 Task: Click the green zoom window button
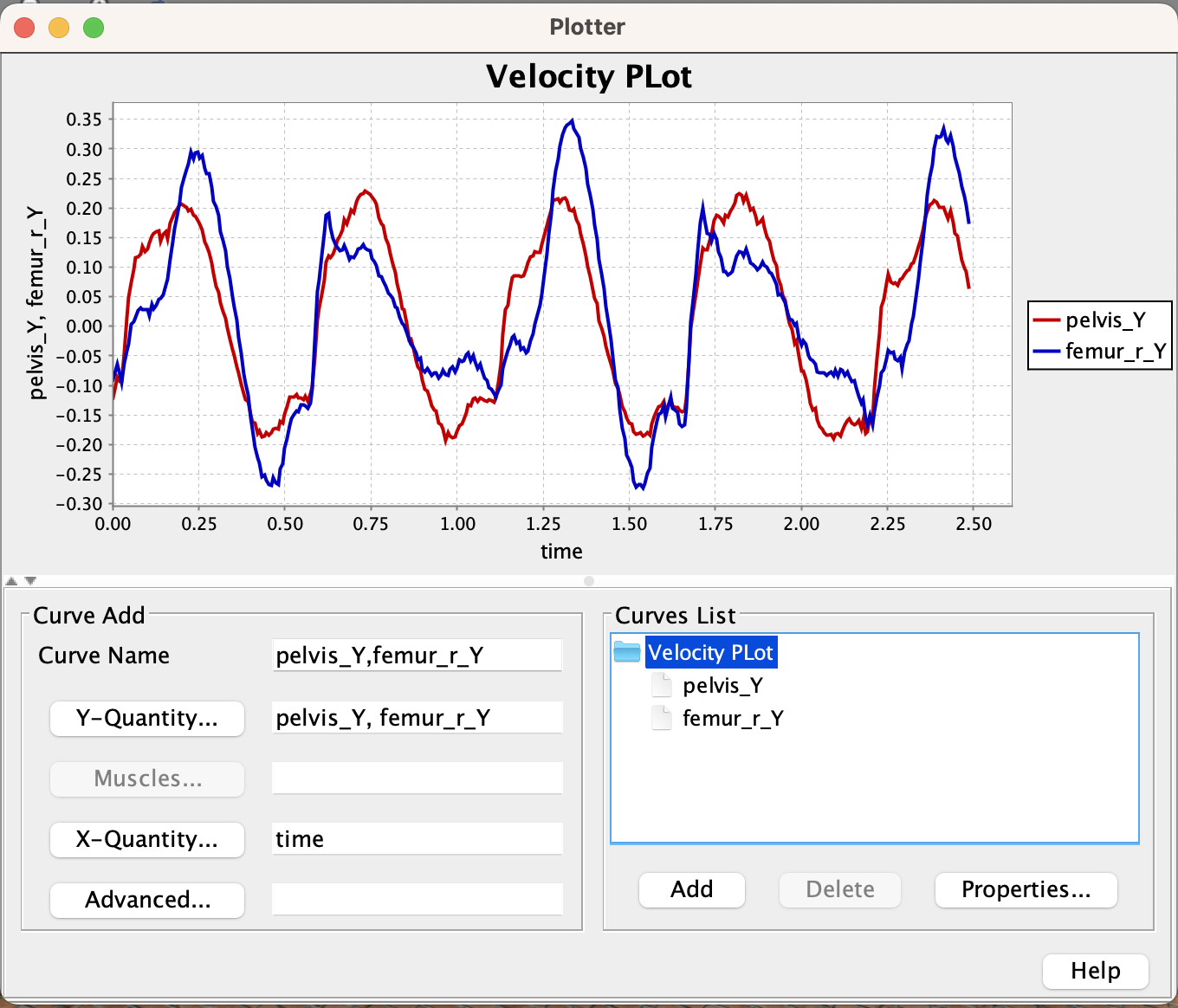pos(94,28)
